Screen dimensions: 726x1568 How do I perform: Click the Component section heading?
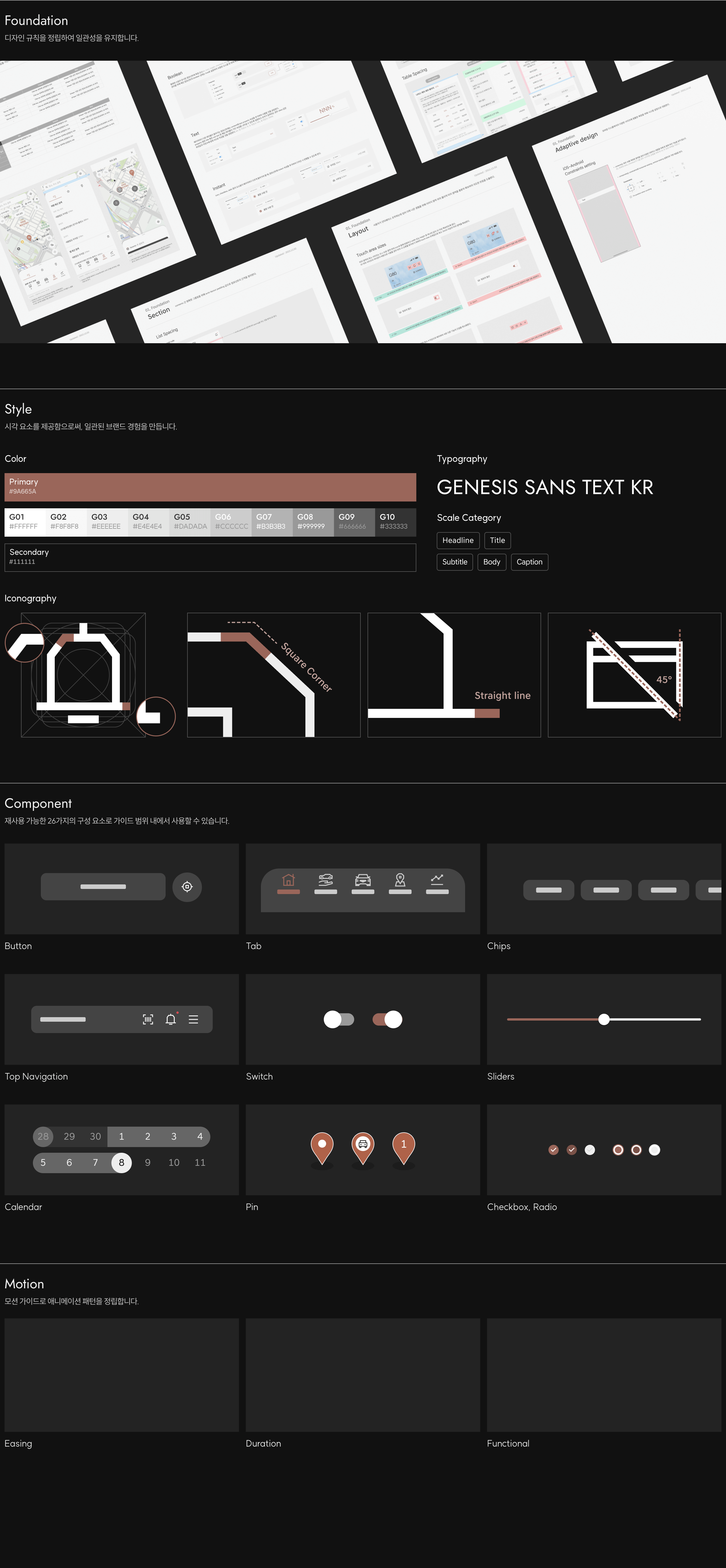(x=38, y=804)
